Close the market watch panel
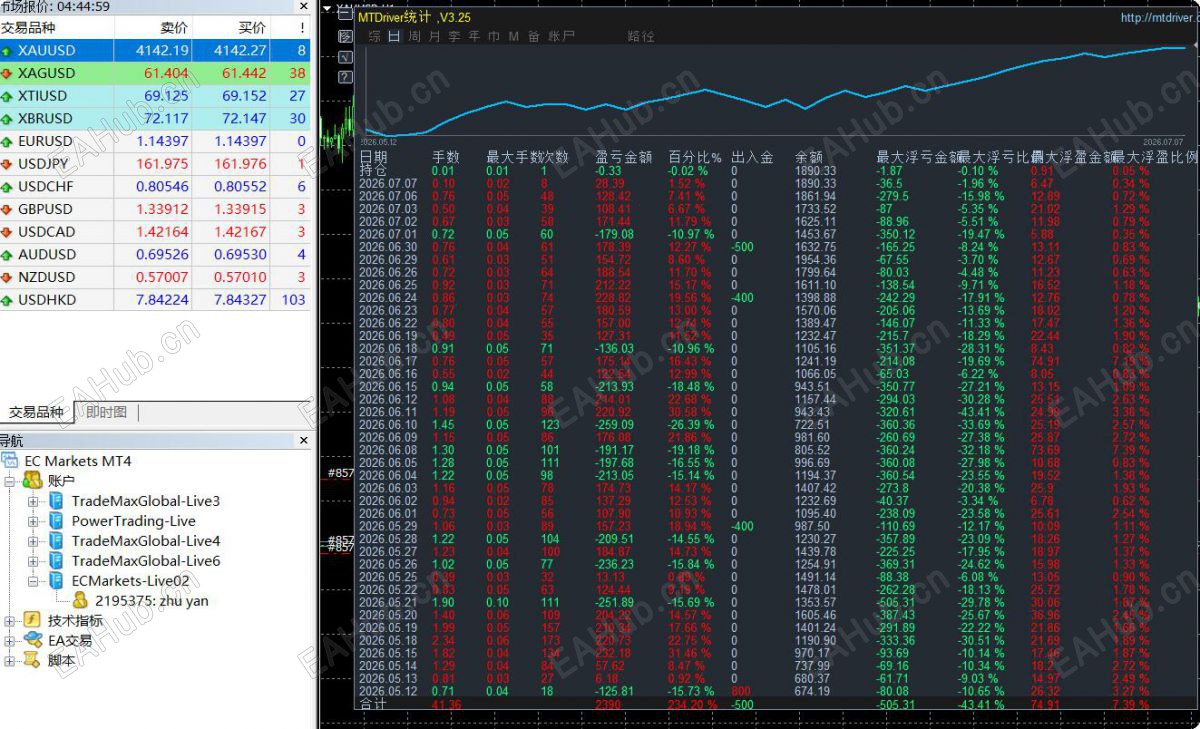Image resolution: width=1200 pixels, height=729 pixels. tap(304, 6)
